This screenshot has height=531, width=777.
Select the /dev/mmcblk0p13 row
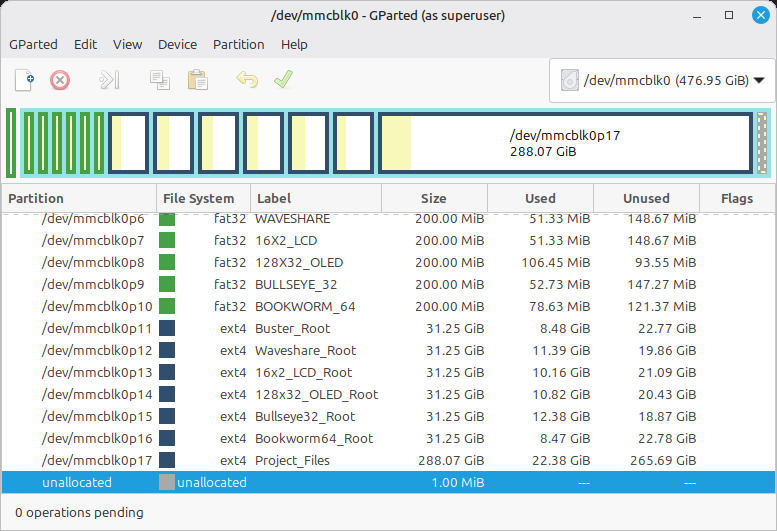click(388, 372)
